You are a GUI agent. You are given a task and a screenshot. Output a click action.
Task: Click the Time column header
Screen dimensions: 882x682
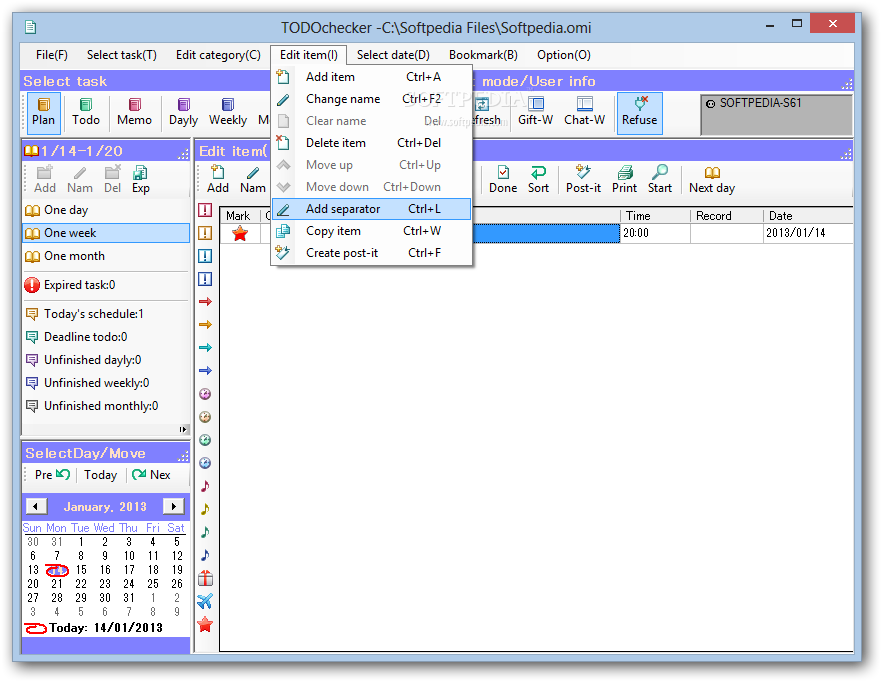point(655,216)
